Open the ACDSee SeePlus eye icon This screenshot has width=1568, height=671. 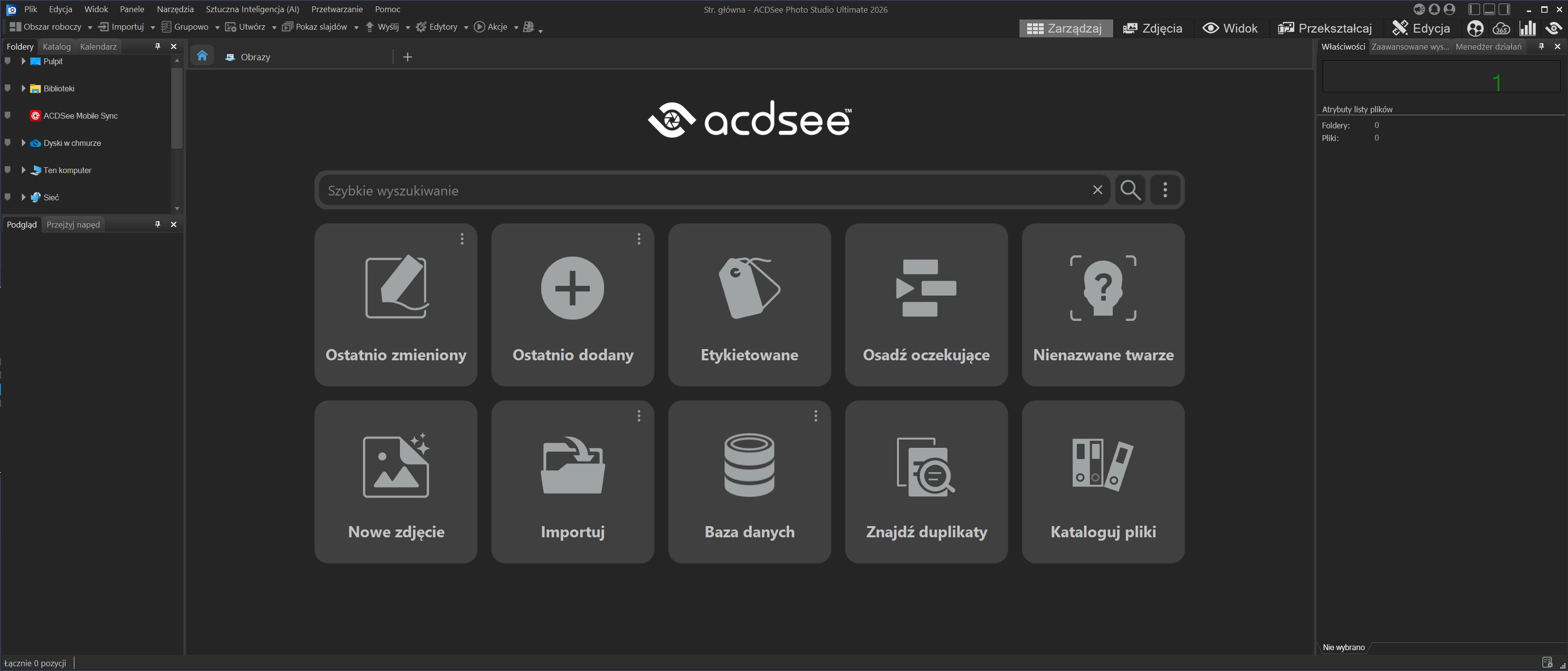pos(1553,28)
